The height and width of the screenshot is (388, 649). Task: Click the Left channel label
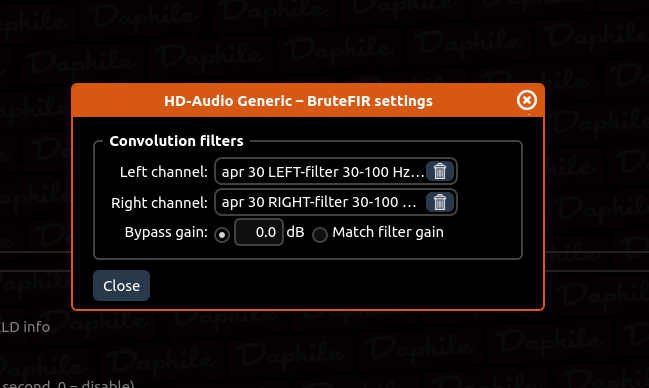163,172
